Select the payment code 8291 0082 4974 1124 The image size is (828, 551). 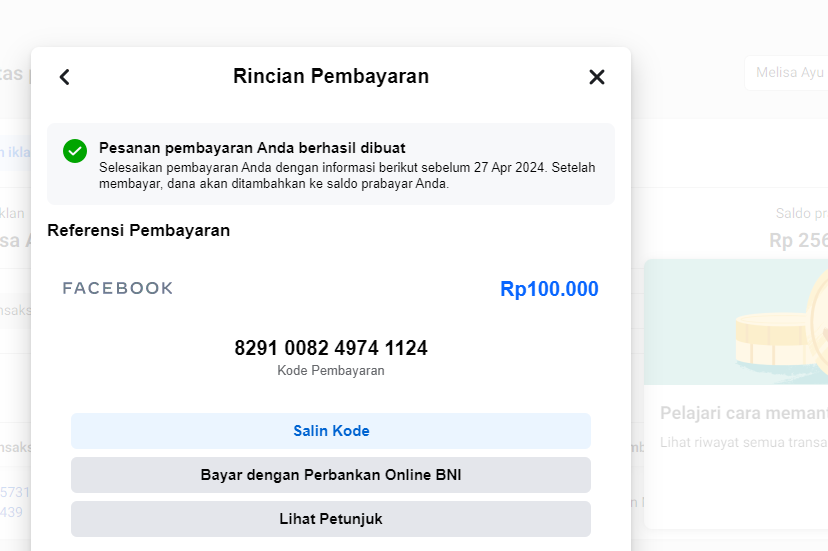(331, 348)
